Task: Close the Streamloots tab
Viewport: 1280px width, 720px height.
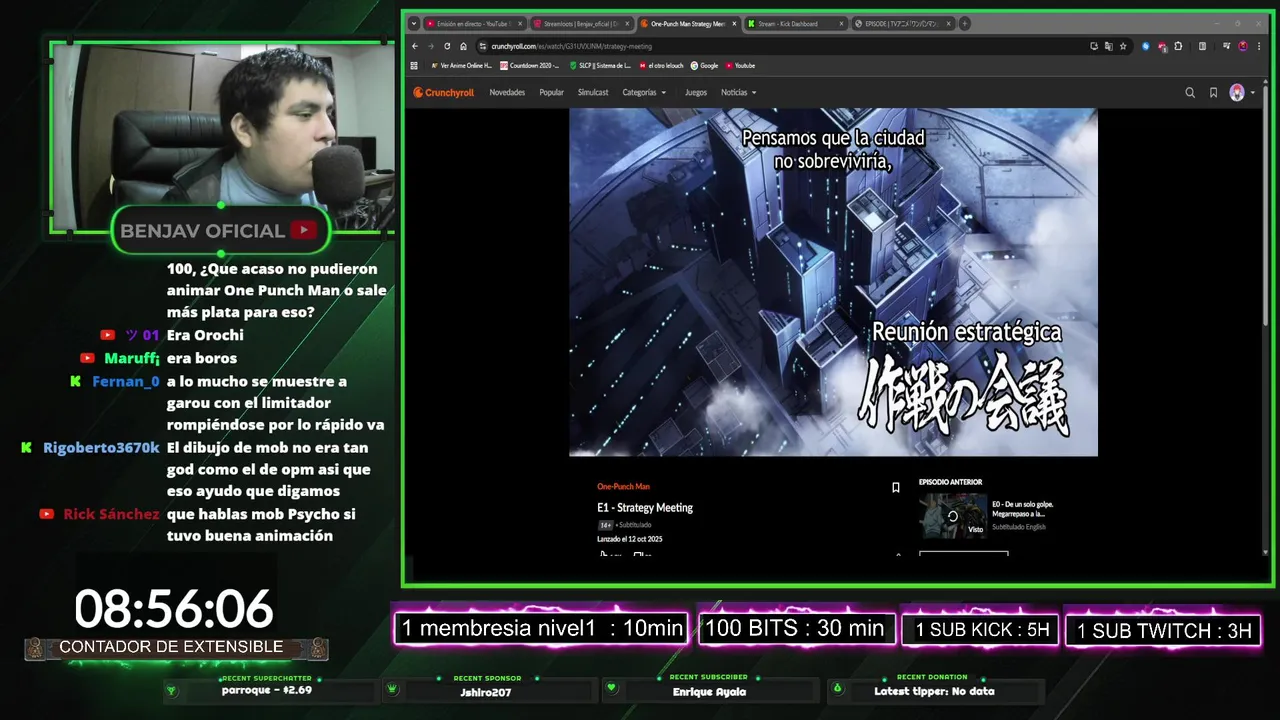Action: coord(626,24)
